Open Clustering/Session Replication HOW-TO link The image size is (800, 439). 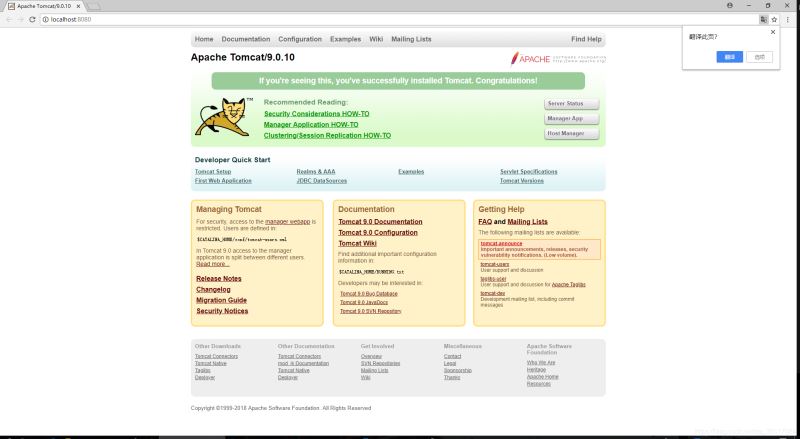coord(327,135)
